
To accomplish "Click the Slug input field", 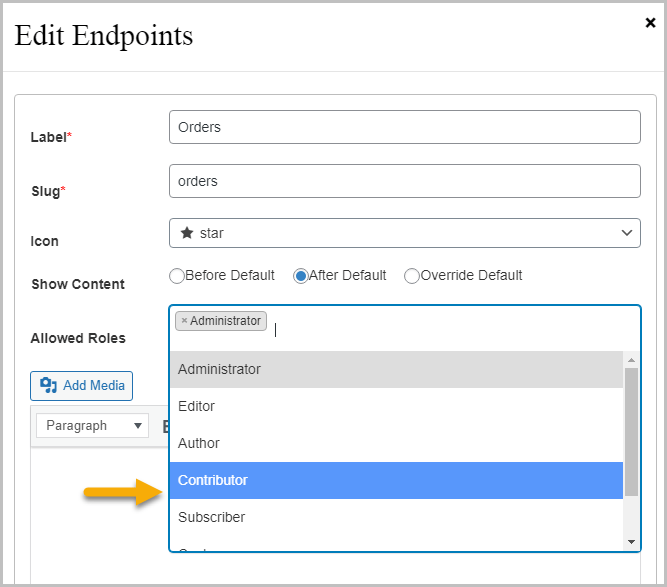I will click(405, 181).
